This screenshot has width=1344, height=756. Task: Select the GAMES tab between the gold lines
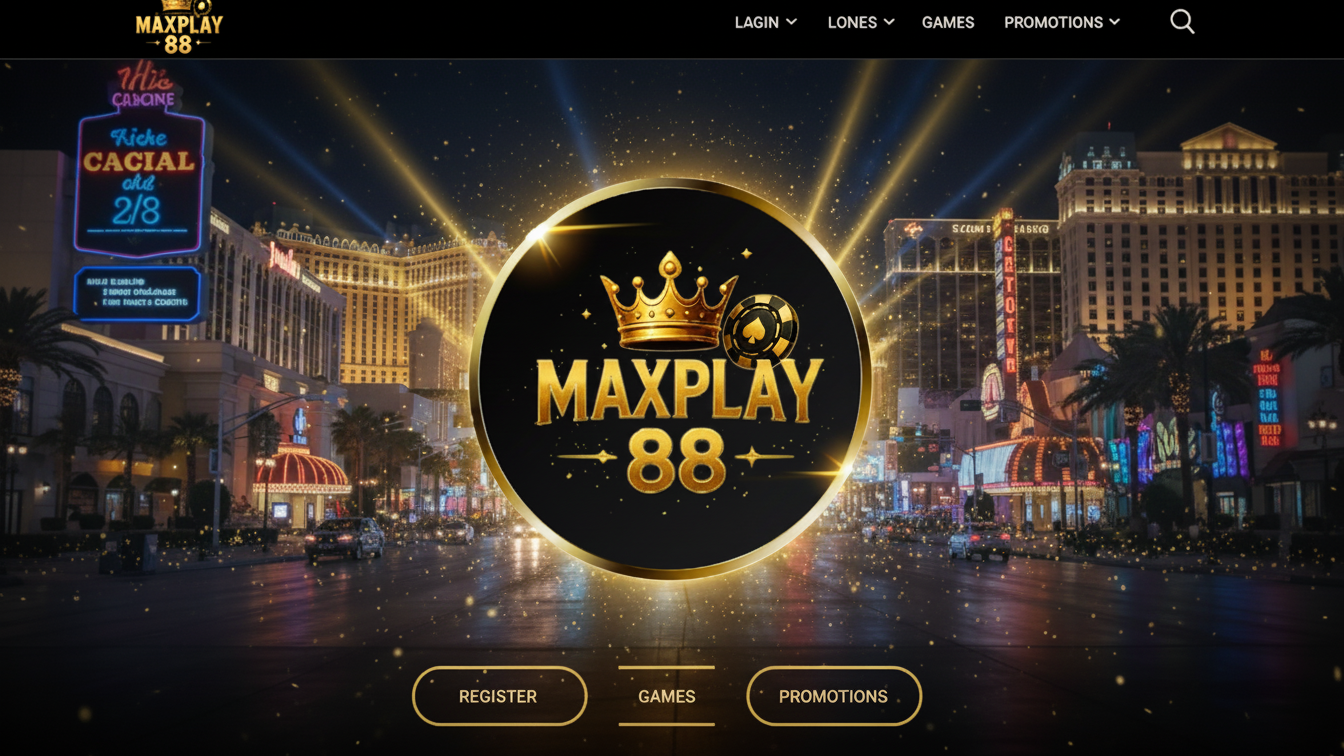(x=667, y=696)
